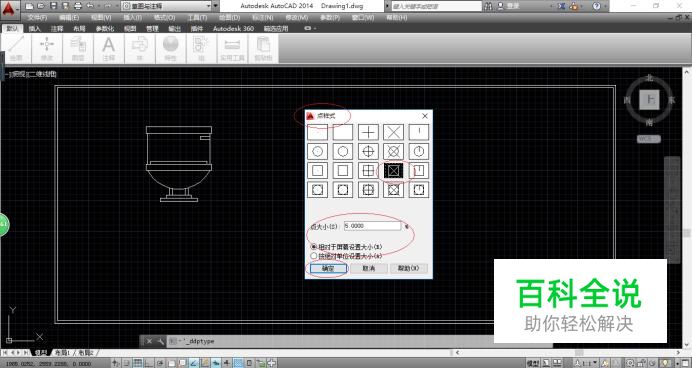
Task: Click the 上 face of the ViewCube
Action: (x=649, y=100)
